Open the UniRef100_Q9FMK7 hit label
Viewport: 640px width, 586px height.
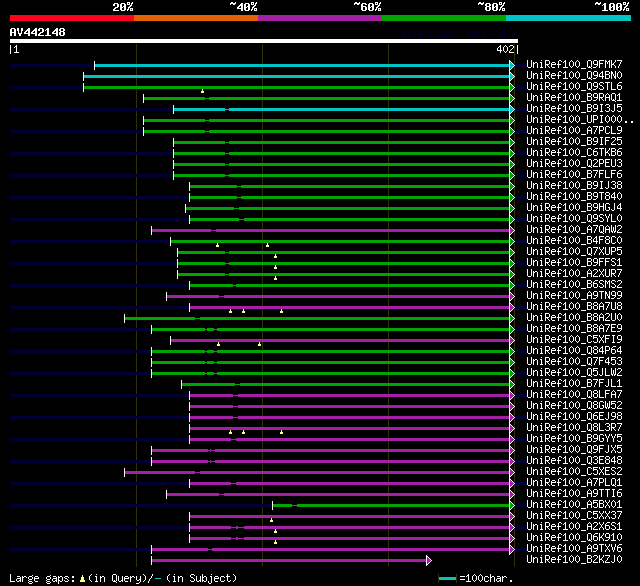coord(574,64)
